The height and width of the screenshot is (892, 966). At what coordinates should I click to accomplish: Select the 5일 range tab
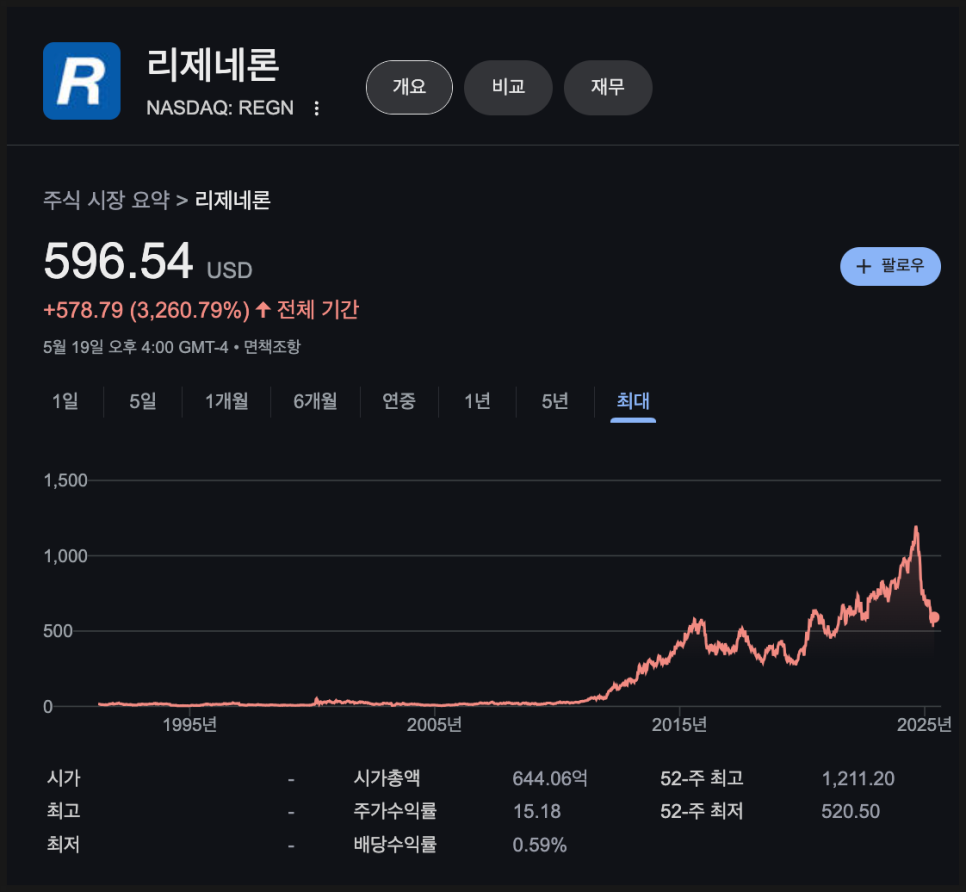coord(143,401)
